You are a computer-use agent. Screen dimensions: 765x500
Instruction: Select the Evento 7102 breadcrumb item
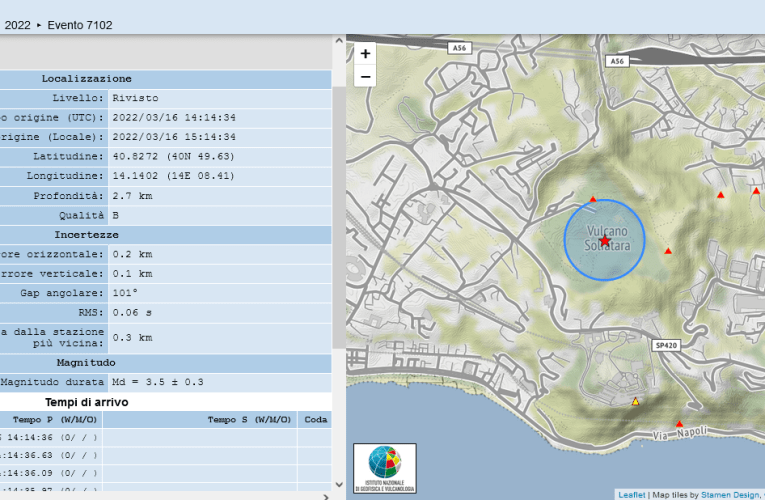click(x=80, y=25)
